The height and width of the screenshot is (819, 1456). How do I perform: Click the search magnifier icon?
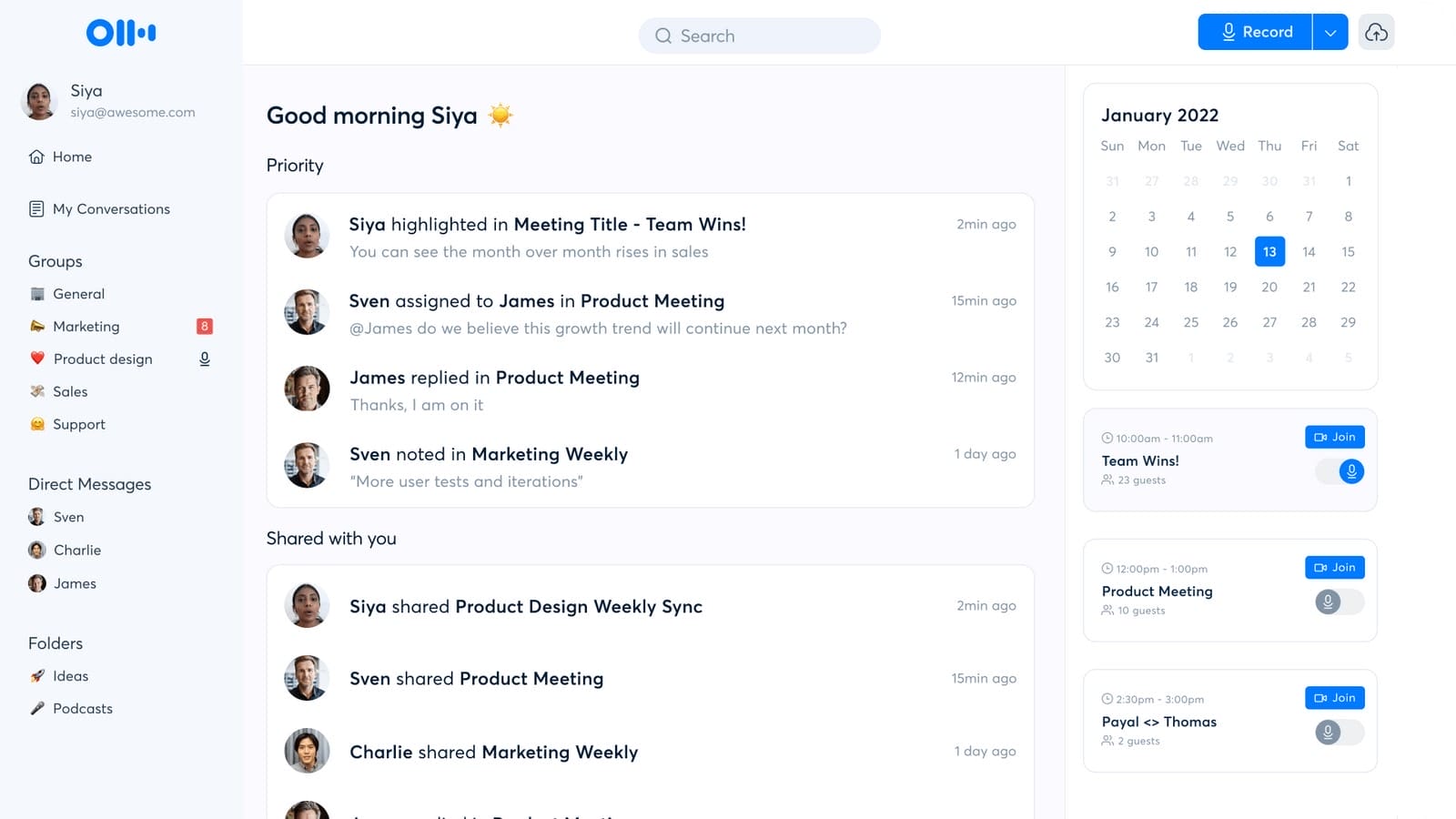coord(665,35)
